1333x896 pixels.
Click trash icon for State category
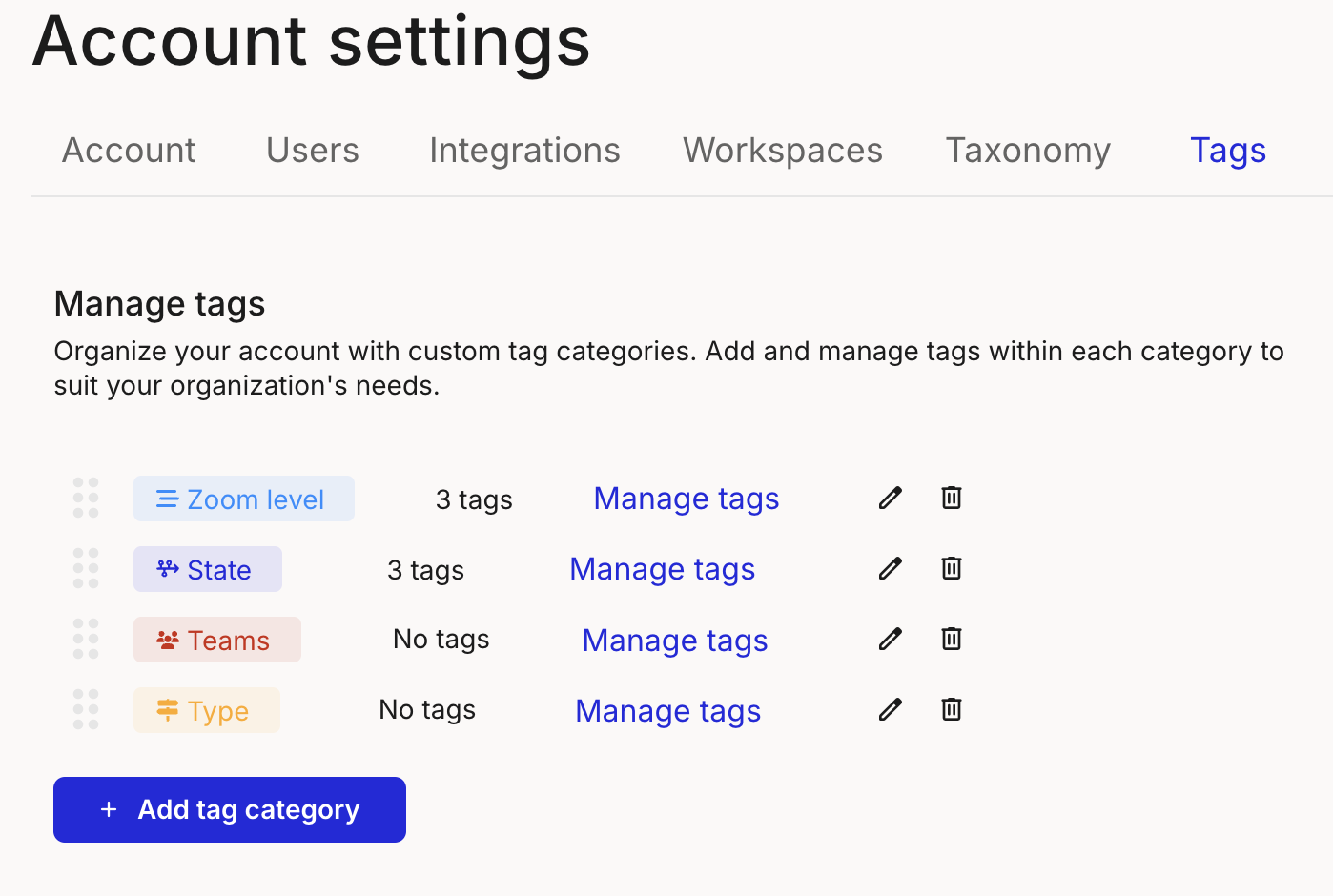[x=951, y=568]
